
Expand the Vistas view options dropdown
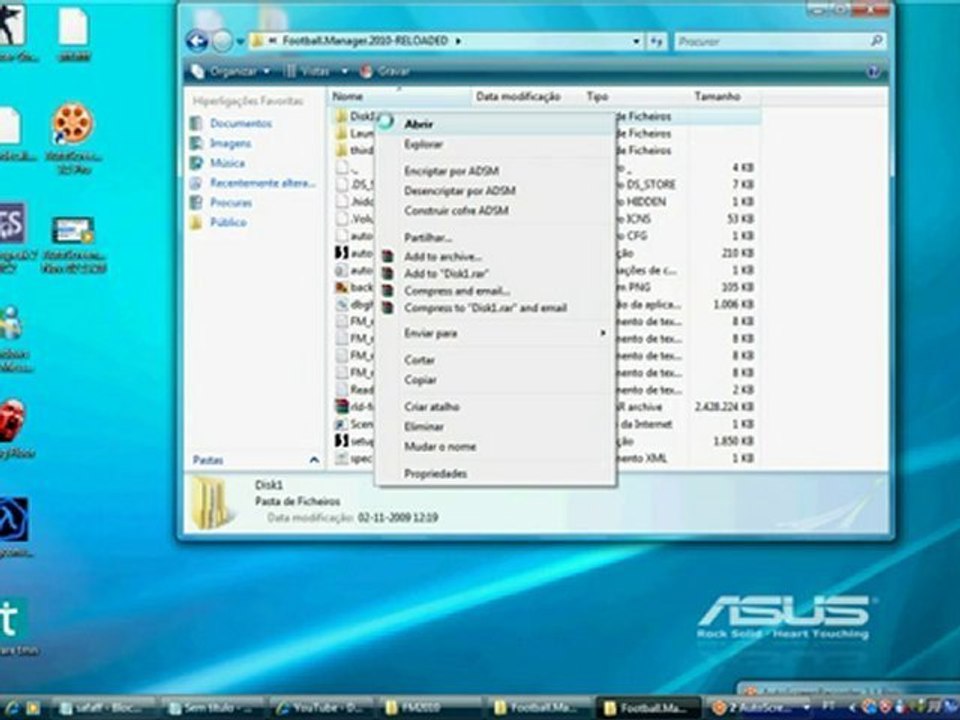tap(344, 72)
